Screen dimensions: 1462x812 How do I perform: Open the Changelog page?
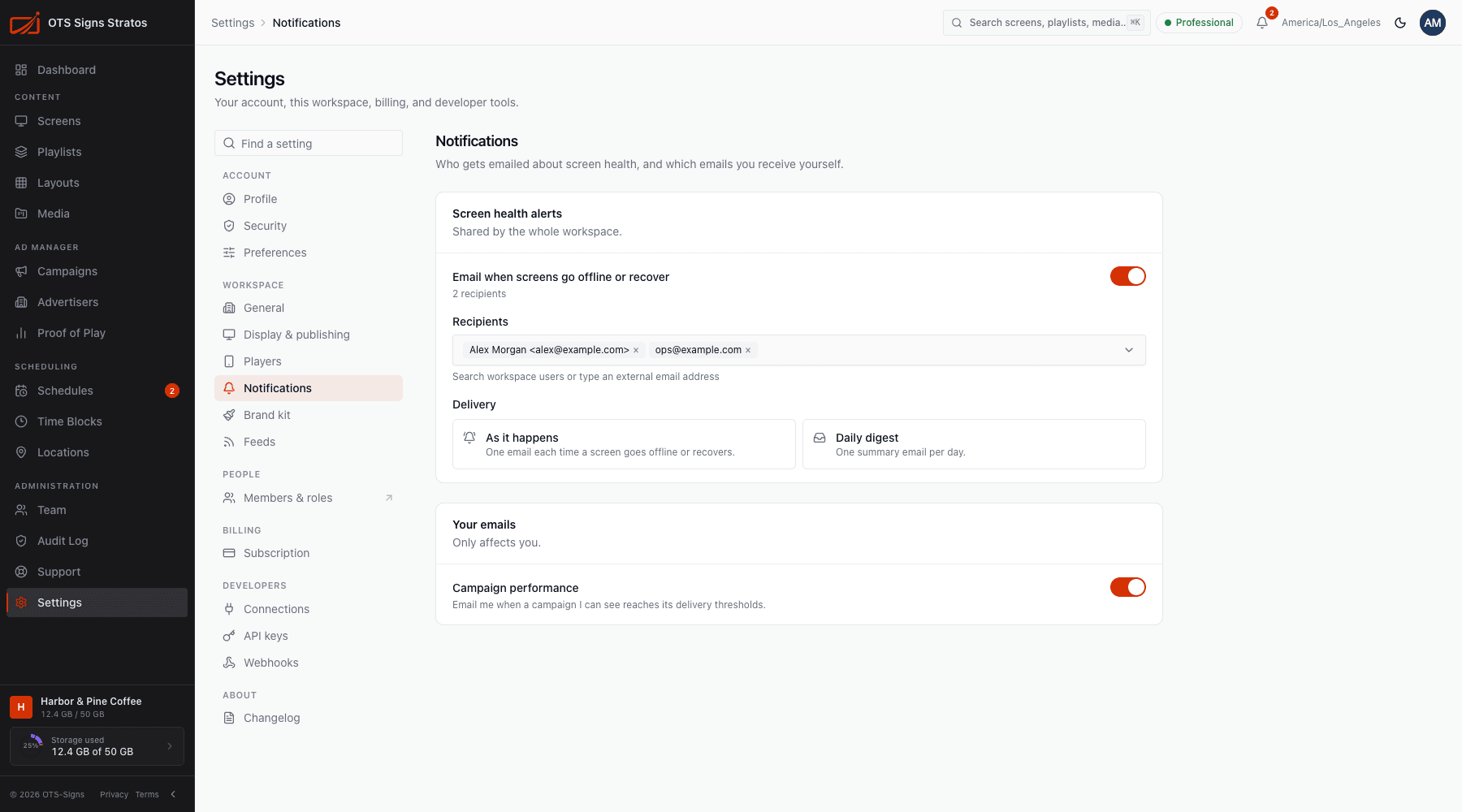[x=309, y=718]
